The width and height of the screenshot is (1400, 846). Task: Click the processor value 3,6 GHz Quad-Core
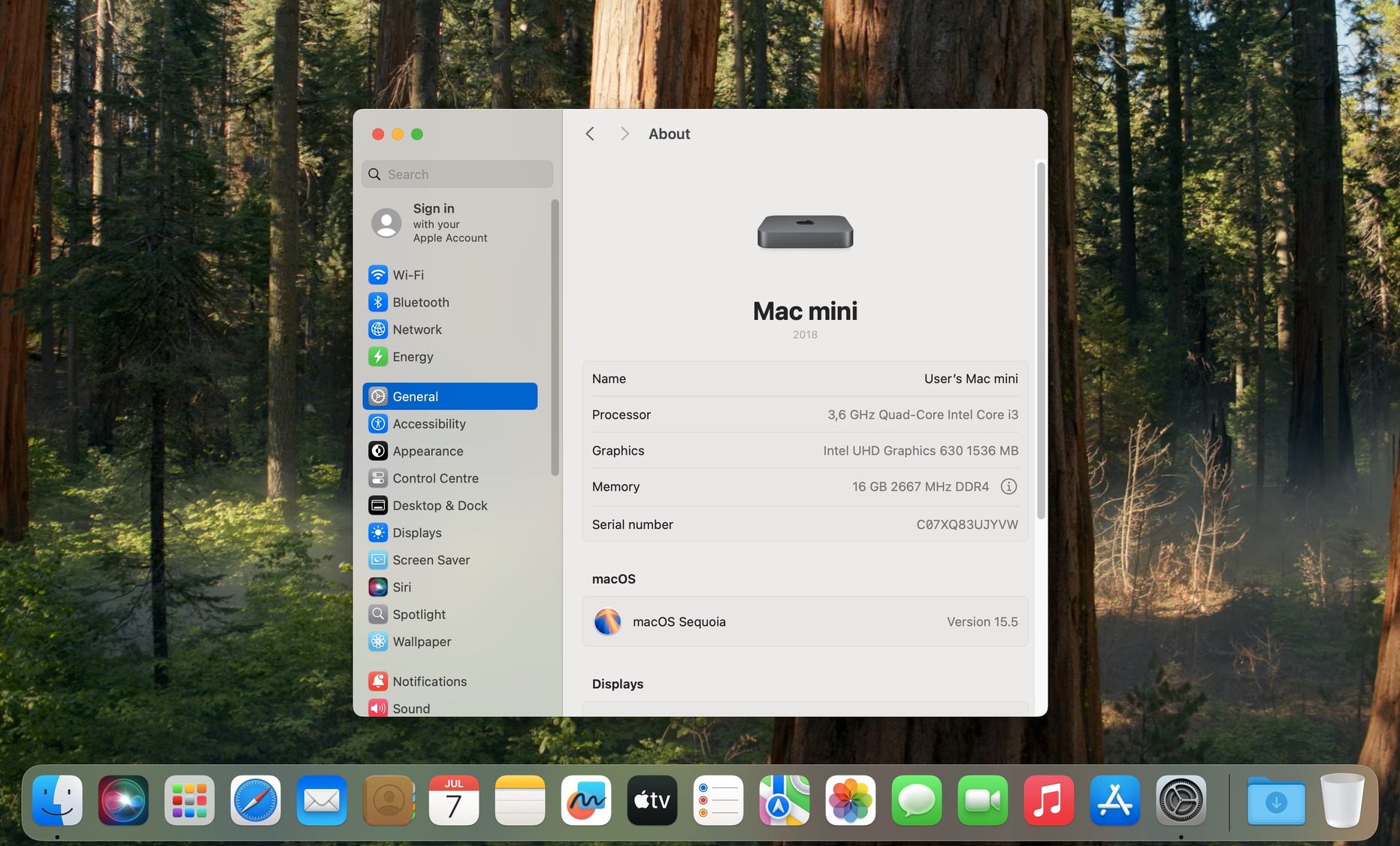923,415
